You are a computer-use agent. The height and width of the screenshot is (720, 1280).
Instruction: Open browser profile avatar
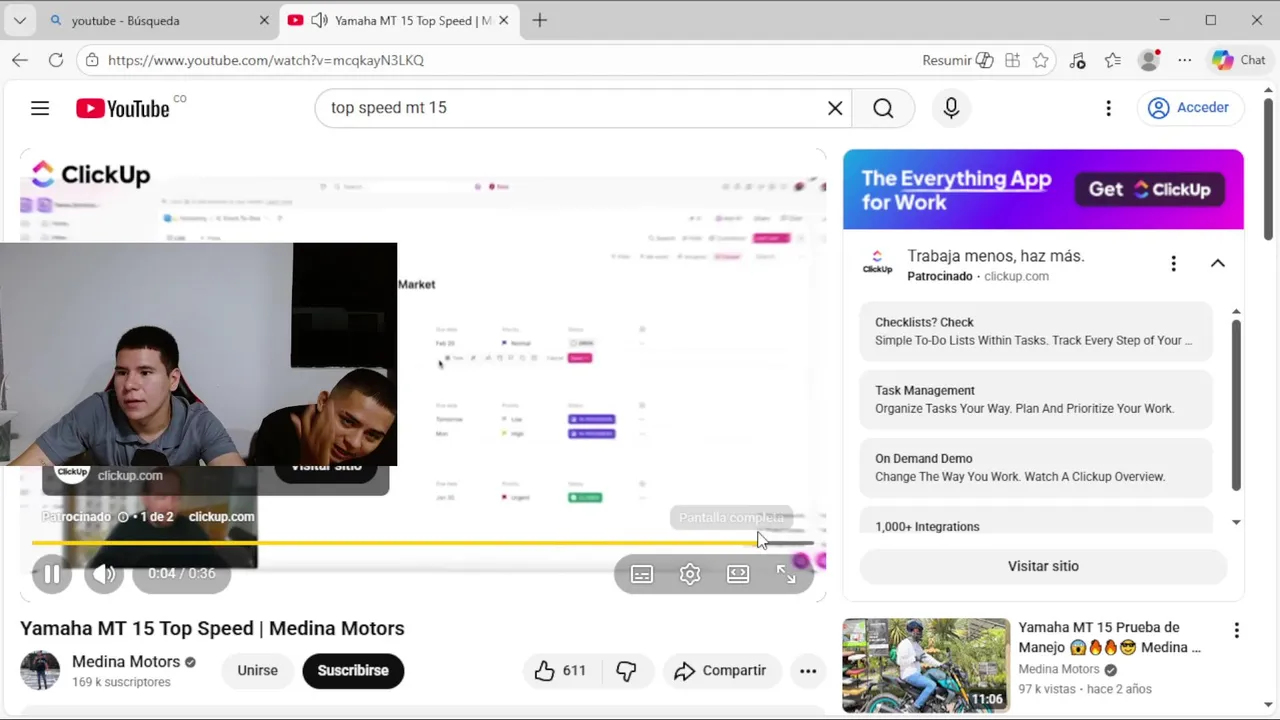1149,60
